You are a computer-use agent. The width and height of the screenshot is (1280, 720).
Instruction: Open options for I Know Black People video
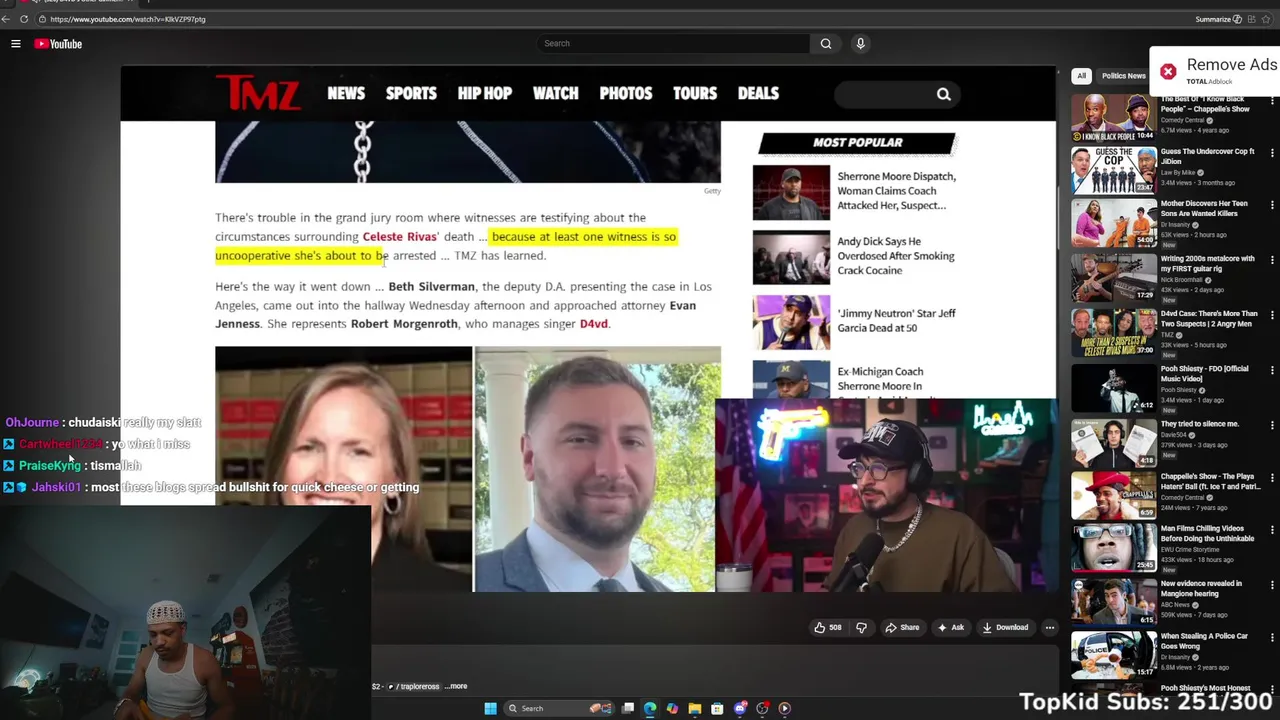coord(1272,101)
